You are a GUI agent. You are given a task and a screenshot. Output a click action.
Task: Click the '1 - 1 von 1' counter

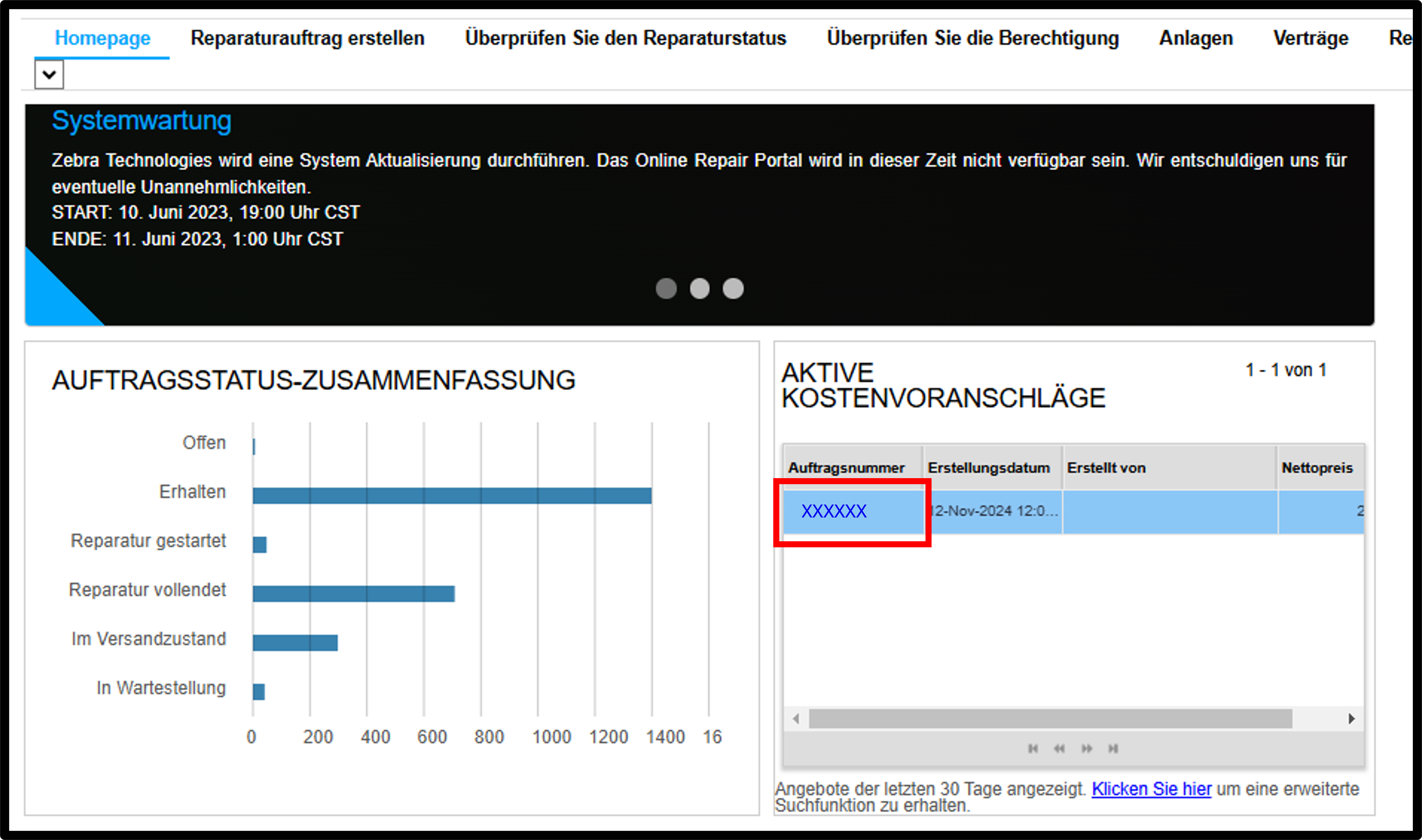pos(1286,370)
